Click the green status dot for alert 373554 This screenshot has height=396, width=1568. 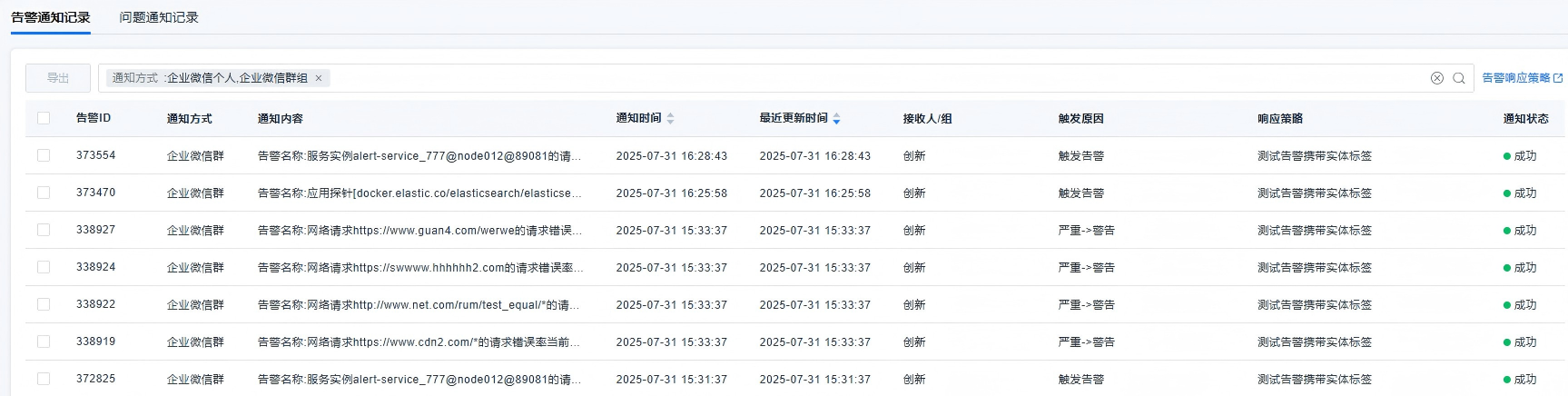point(1507,156)
